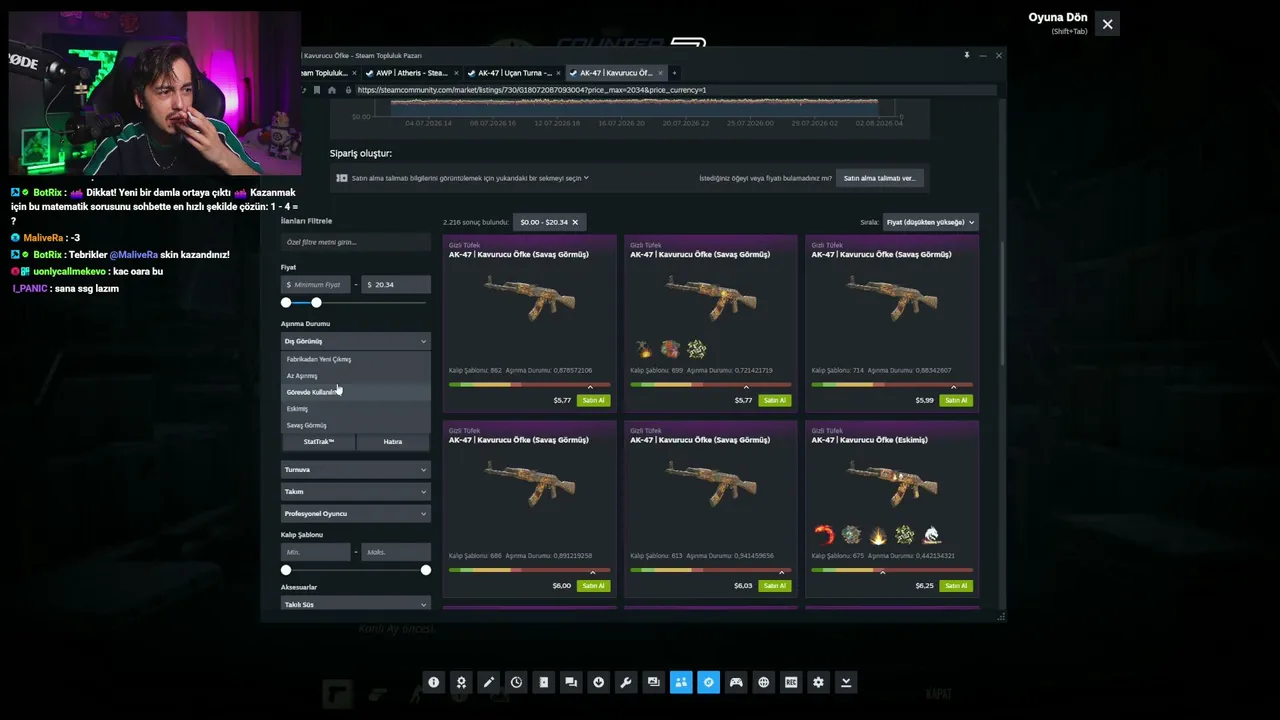Click Satın Al on the $6,25 listing
The image size is (1280, 720).
956,586
